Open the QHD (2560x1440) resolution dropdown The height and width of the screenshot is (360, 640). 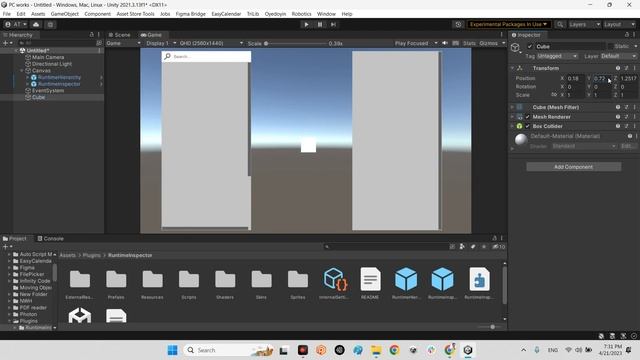(x=211, y=43)
